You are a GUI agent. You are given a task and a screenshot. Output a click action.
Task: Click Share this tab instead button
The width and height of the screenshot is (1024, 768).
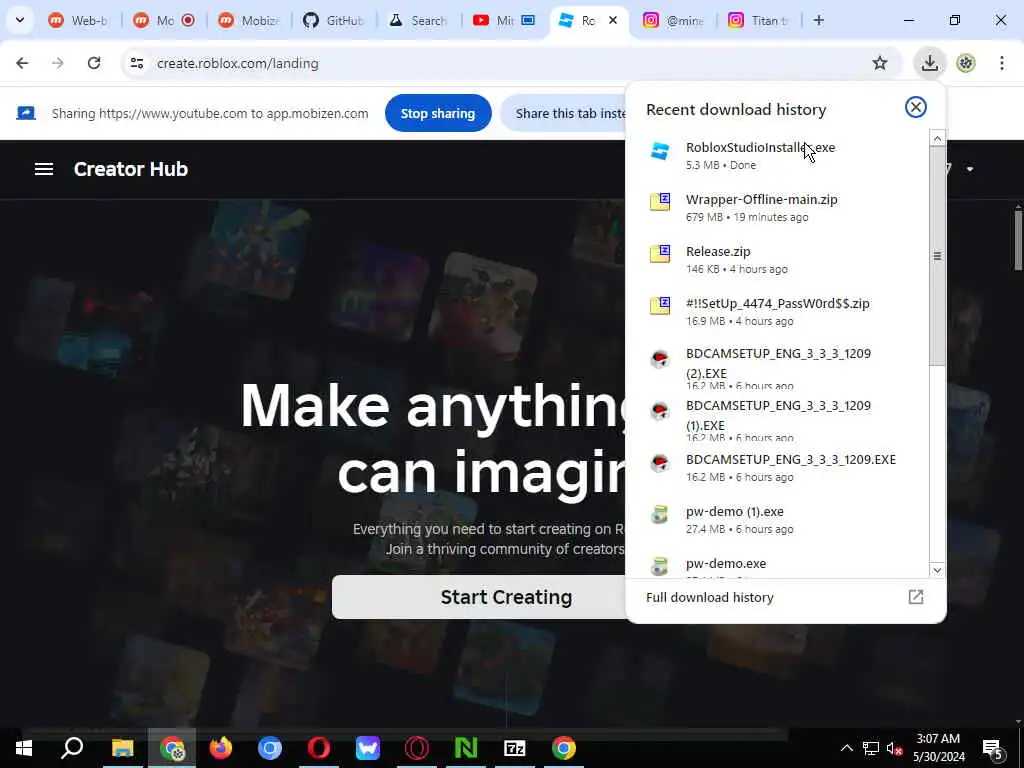pos(564,113)
